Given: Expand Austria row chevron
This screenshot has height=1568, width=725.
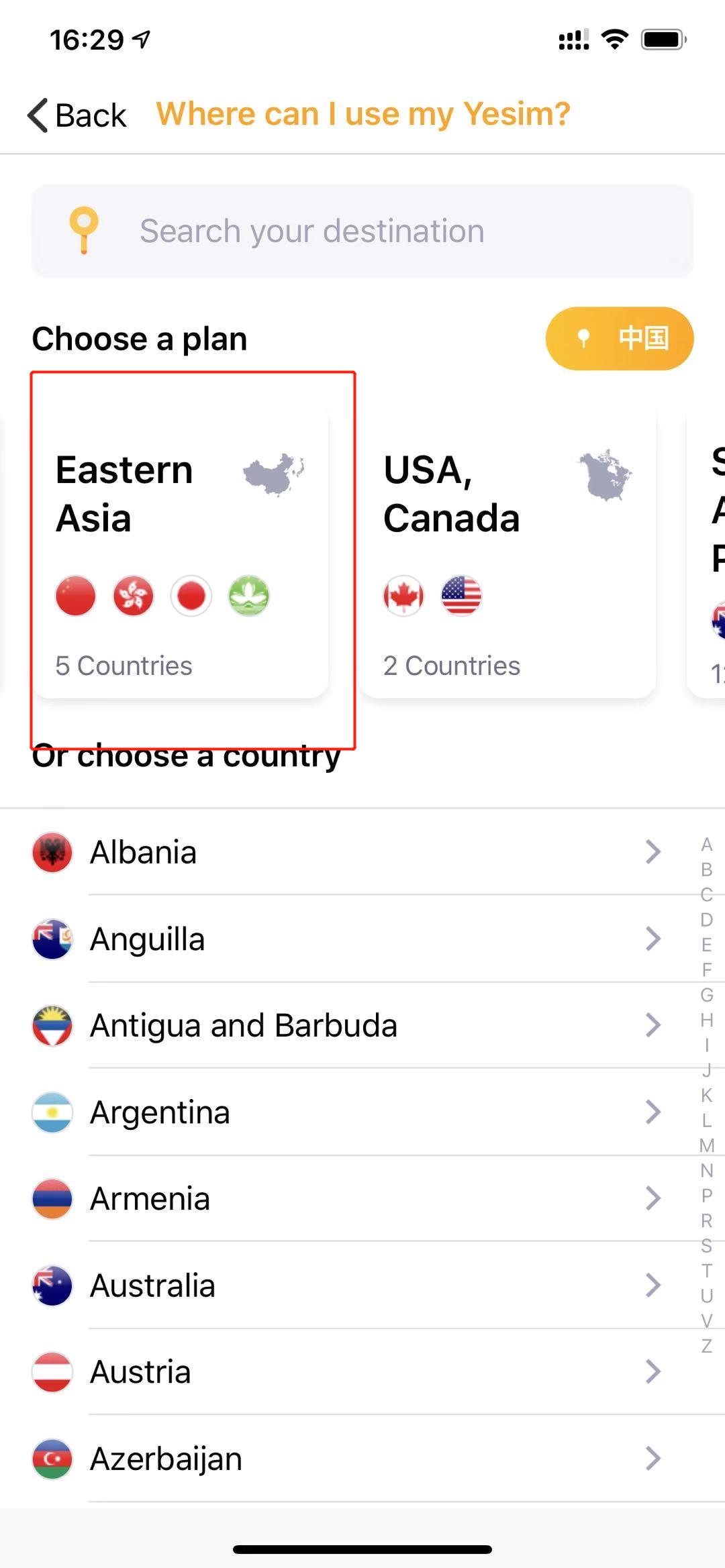Looking at the screenshot, I should [x=652, y=1371].
